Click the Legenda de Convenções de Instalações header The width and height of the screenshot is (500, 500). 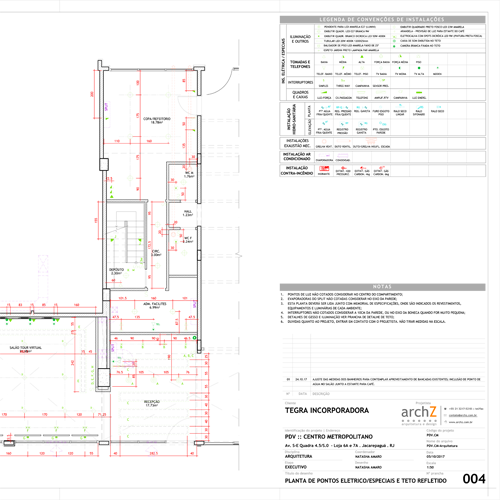coord(382,20)
